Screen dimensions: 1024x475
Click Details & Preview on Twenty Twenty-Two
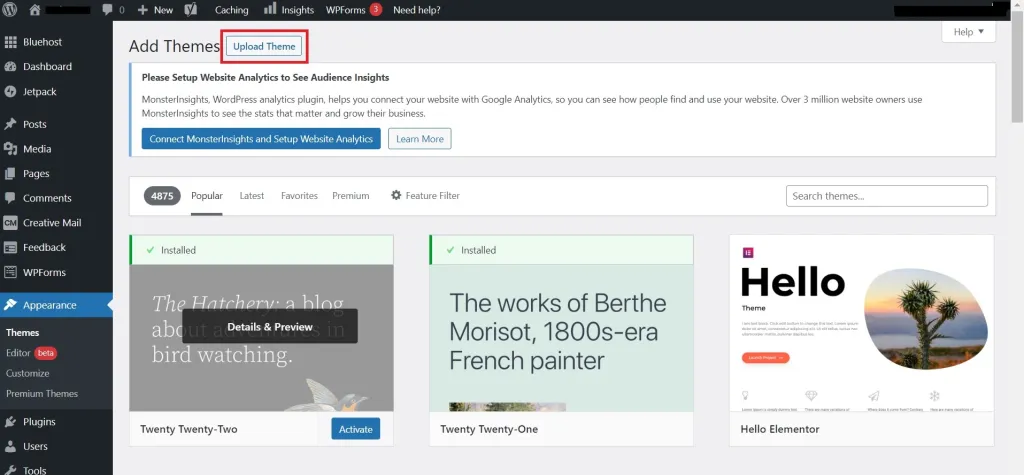click(270, 326)
